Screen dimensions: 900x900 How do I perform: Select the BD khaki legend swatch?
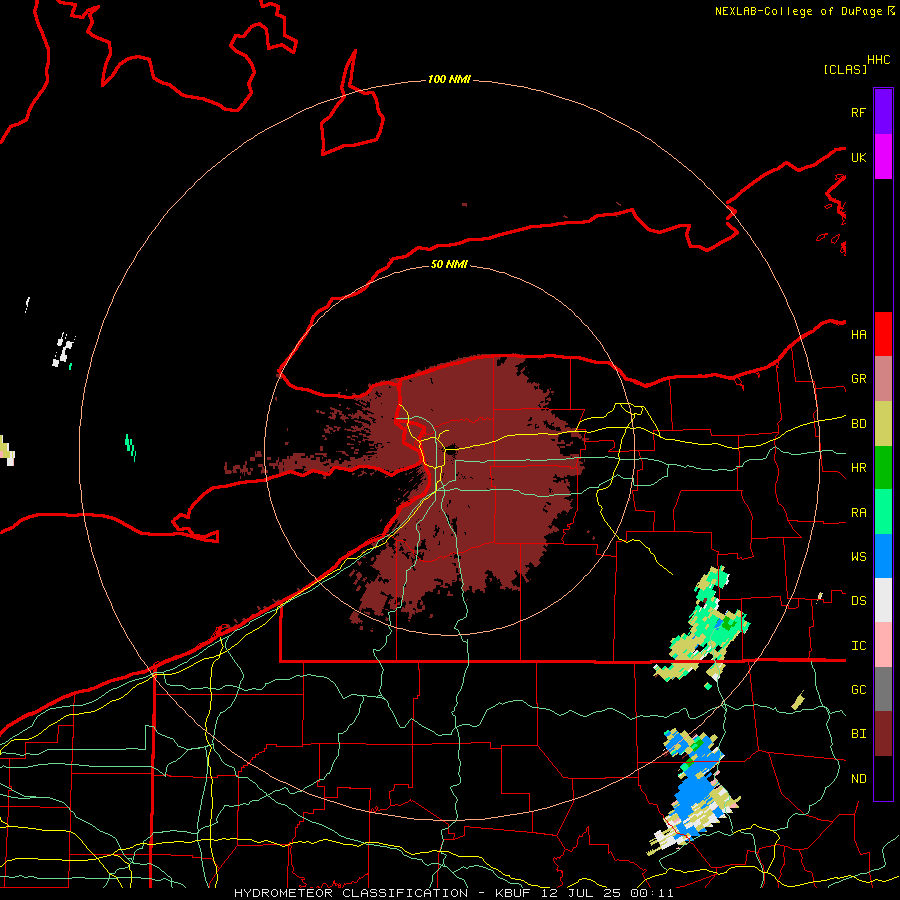[x=883, y=424]
